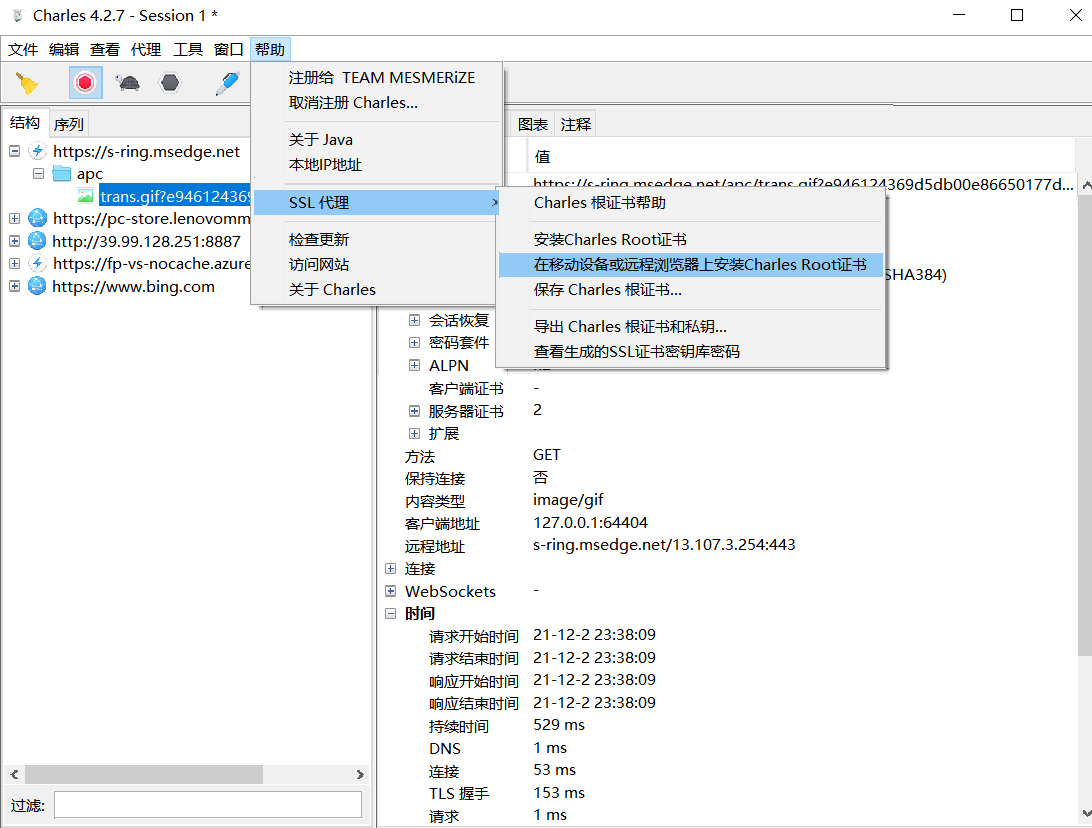1092x828 pixels.
Task: Click the 127.0.0.1:64404 client address value
Action: [x=591, y=523]
